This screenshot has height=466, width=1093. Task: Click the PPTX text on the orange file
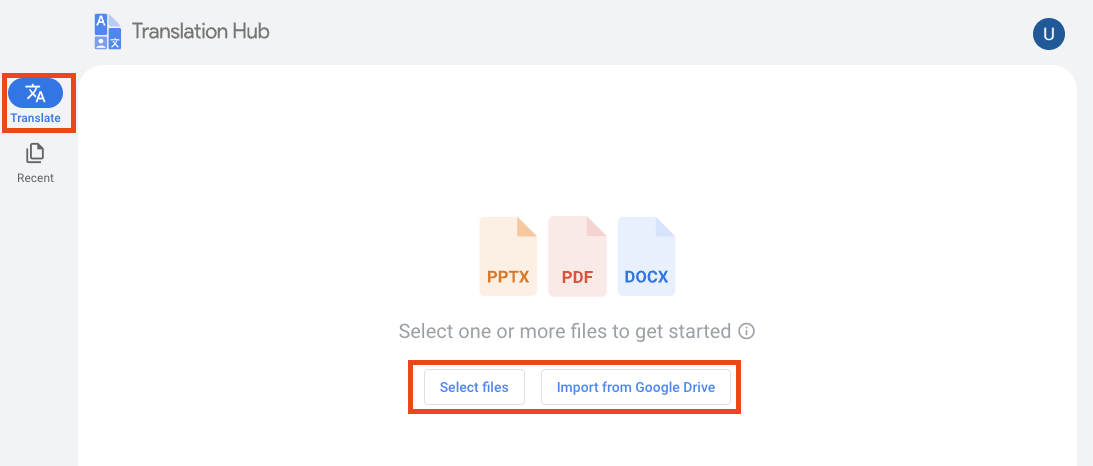tap(508, 277)
